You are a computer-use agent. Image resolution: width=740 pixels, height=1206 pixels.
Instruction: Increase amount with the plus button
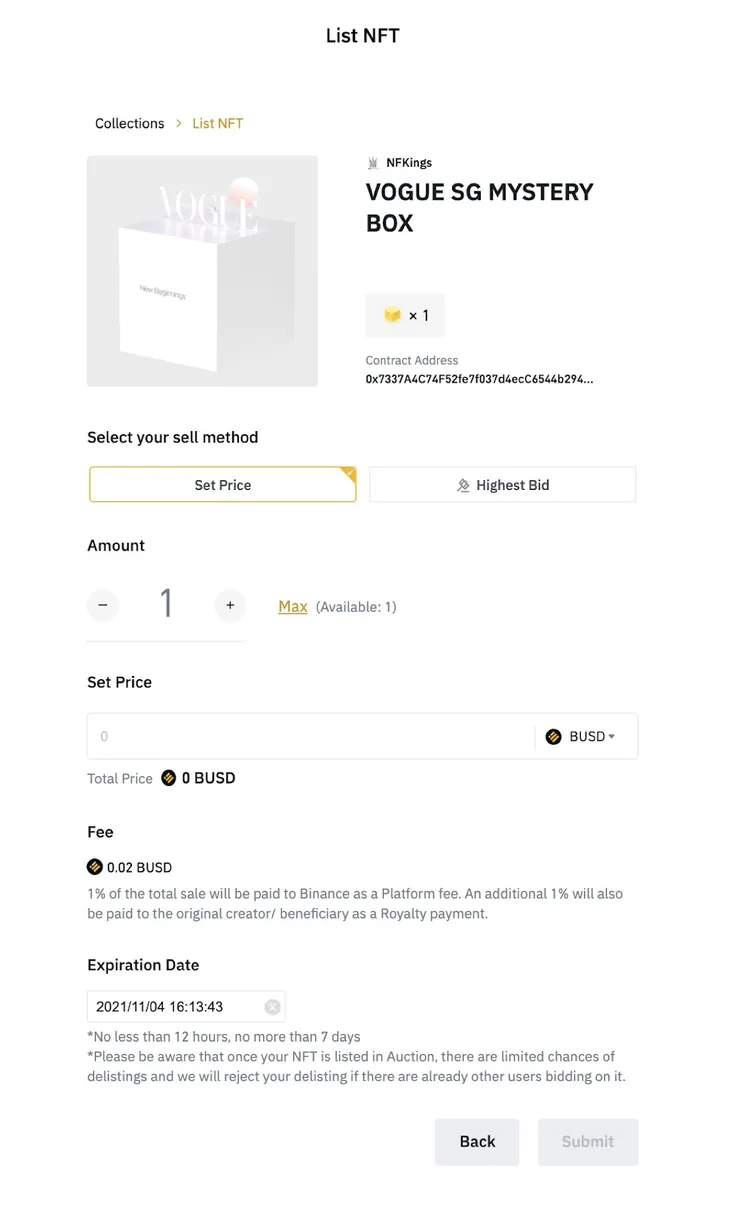[x=230, y=605]
